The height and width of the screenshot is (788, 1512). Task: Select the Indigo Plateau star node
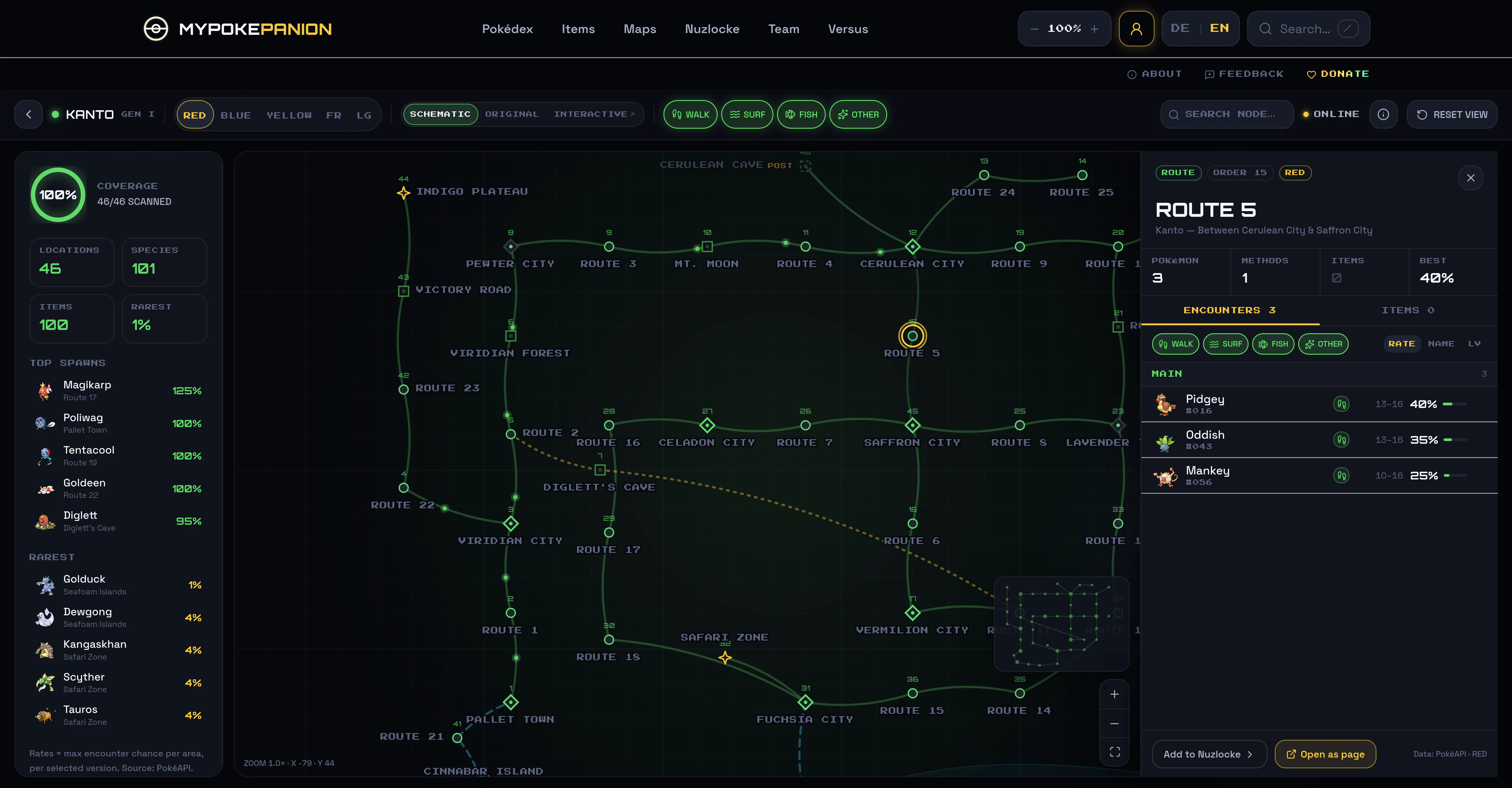[403, 193]
